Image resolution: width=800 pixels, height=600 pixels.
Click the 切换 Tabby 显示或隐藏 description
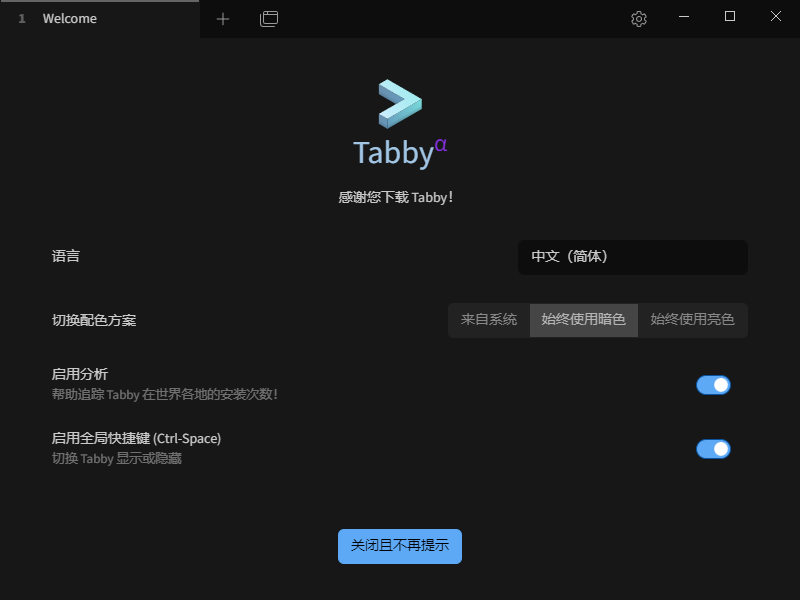(116, 459)
